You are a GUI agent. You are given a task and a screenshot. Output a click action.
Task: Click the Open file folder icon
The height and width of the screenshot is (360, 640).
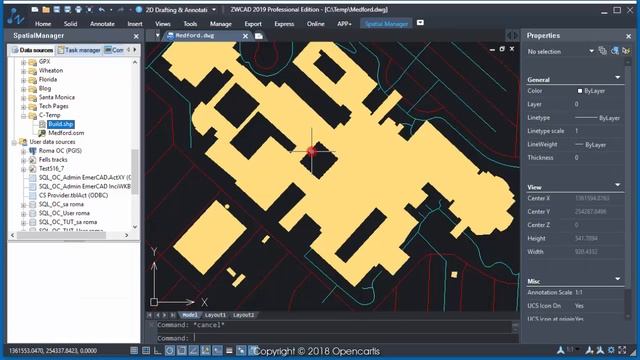point(46,9)
